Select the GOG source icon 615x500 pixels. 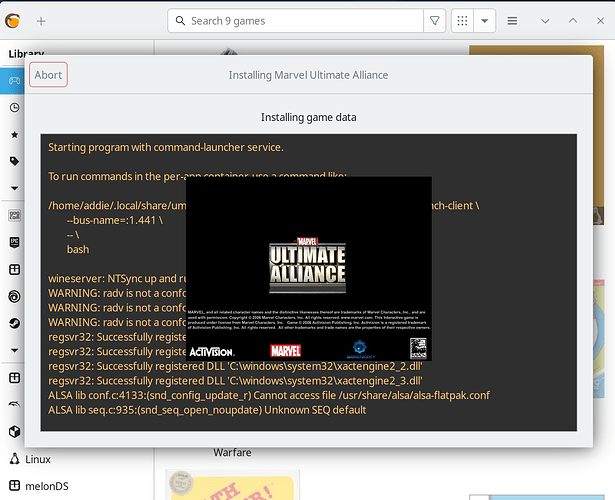pyautogui.click(x=15, y=215)
